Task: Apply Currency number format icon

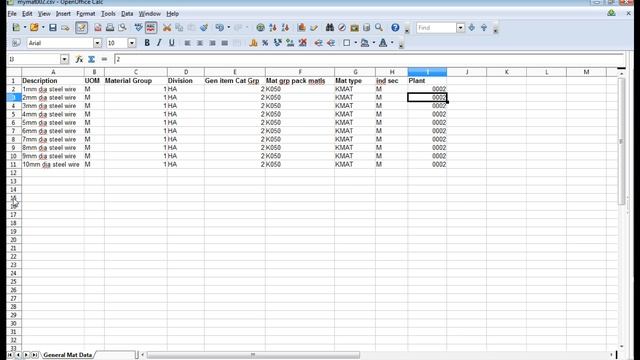Action: coord(253,43)
